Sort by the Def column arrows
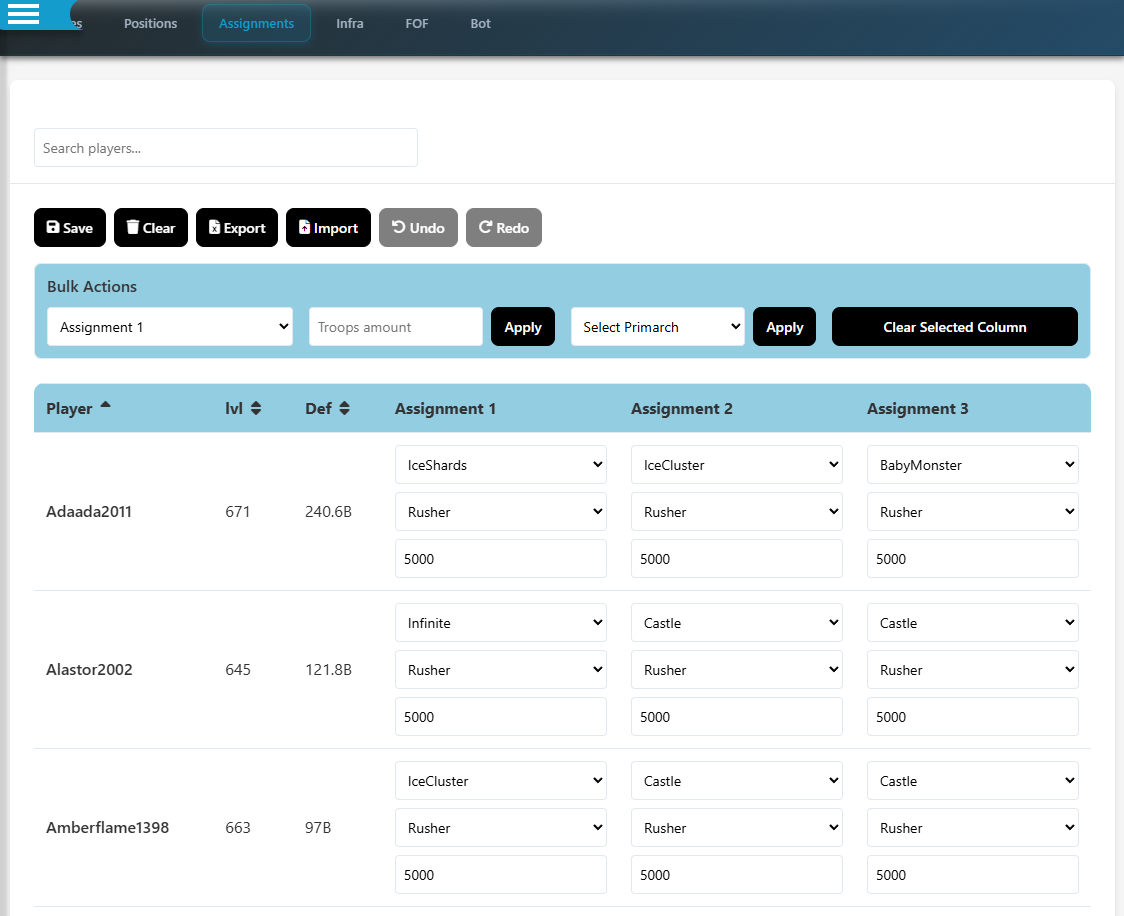Viewport: 1124px width, 916px height. coord(344,408)
